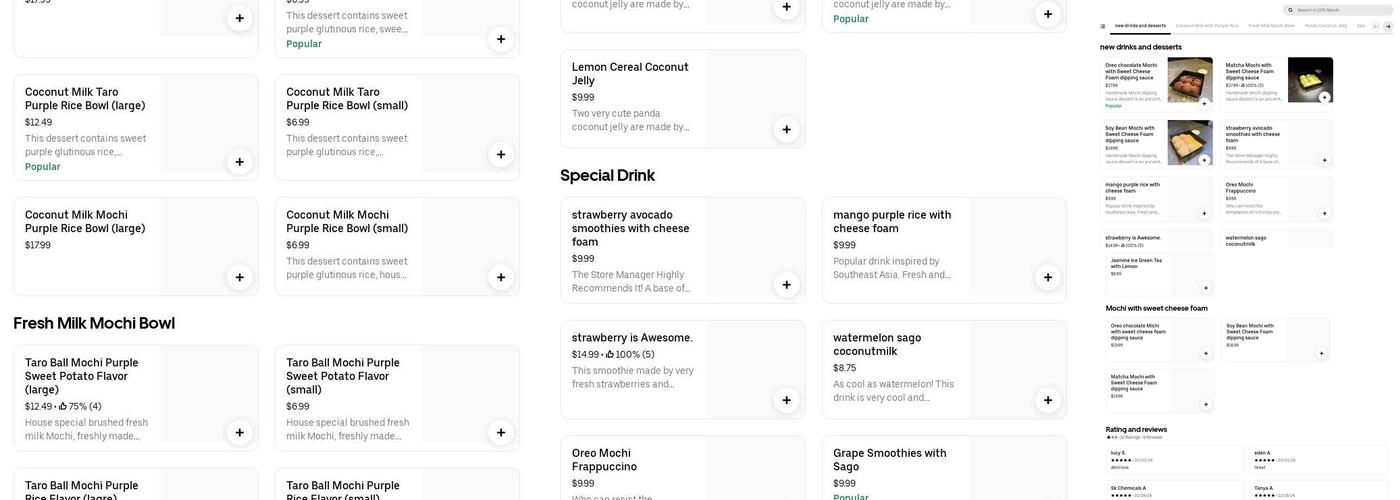
Task: Add Lemon Cereal Coconut Jelly to cart
Action: coord(786,129)
